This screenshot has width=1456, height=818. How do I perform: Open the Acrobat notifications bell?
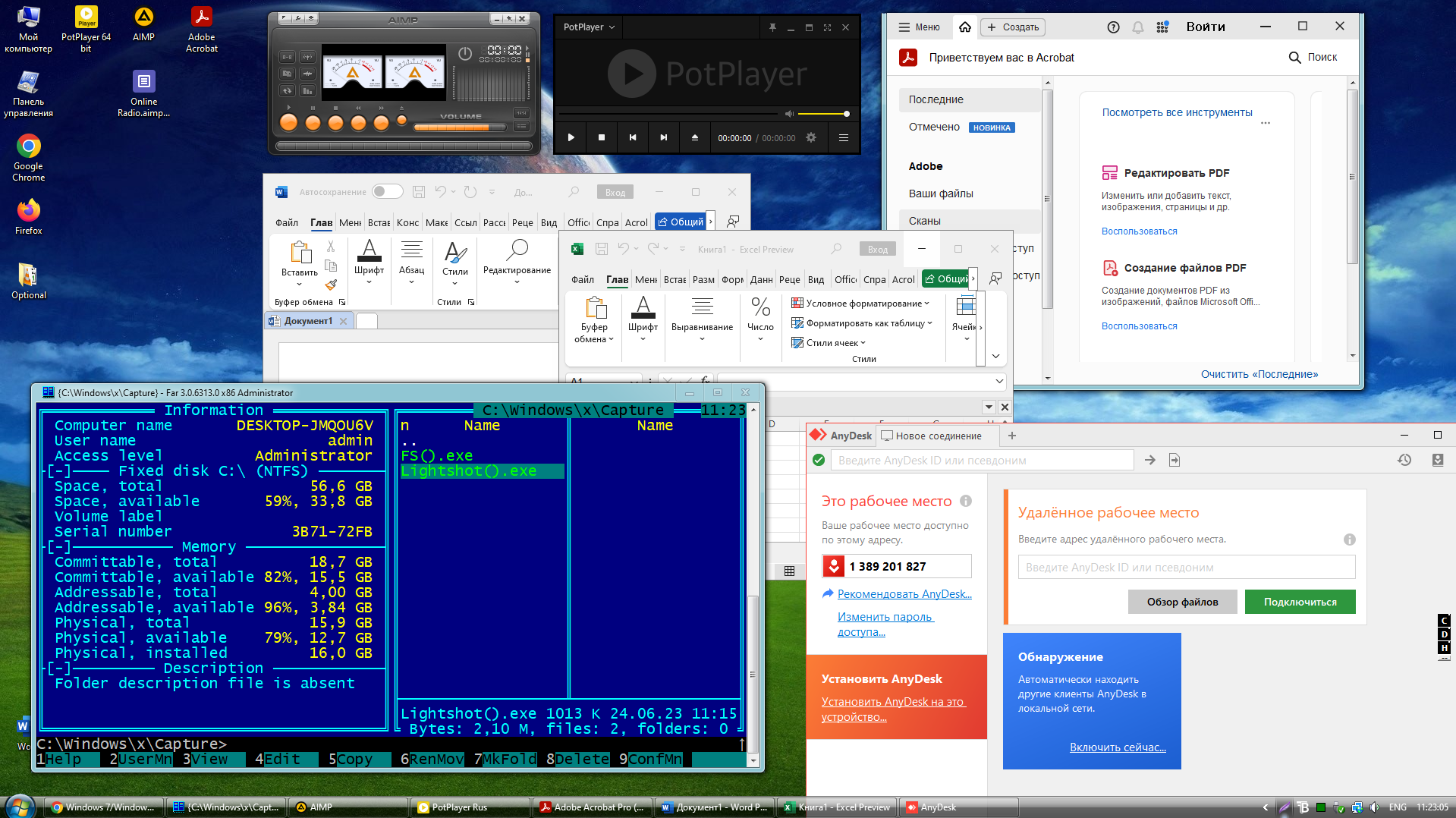(x=1137, y=27)
